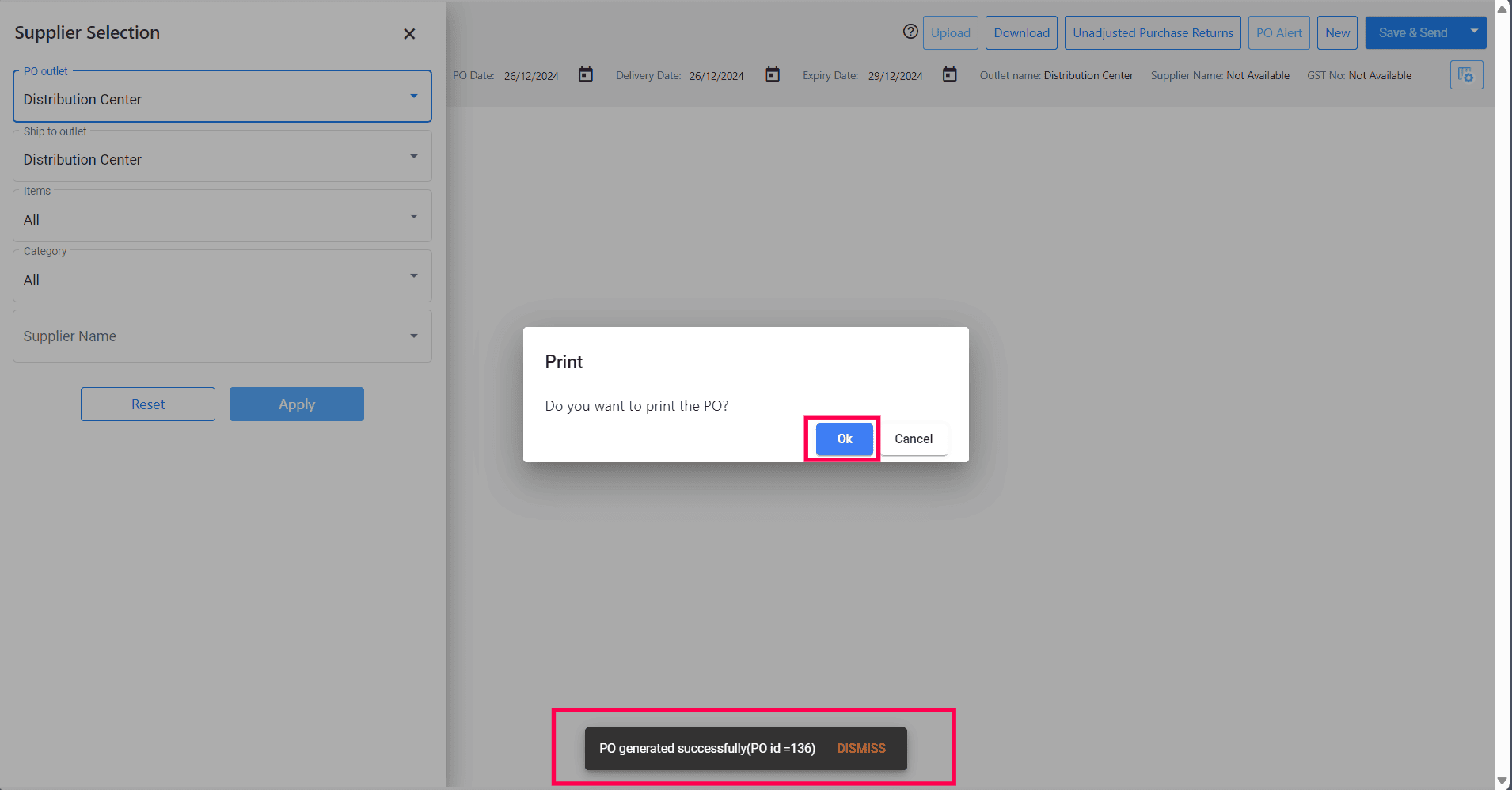Click the New button
The width and height of the screenshot is (1512, 790).
pos(1338,32)
